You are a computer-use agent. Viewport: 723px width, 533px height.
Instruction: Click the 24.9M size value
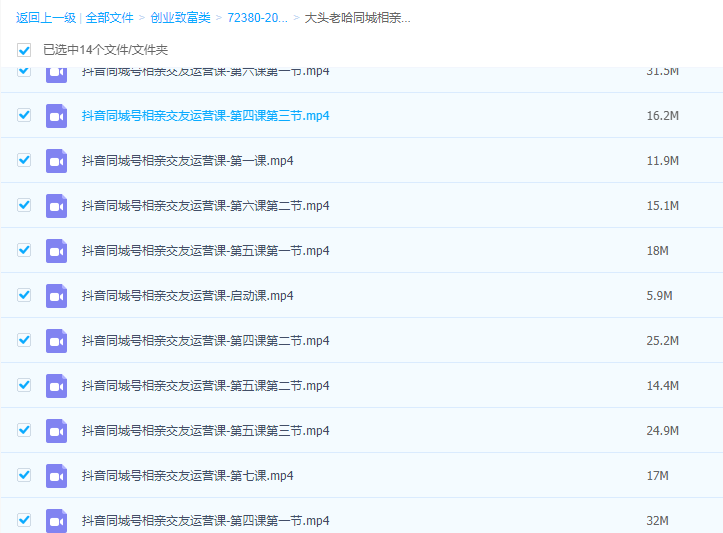click(x=663, y=431)
